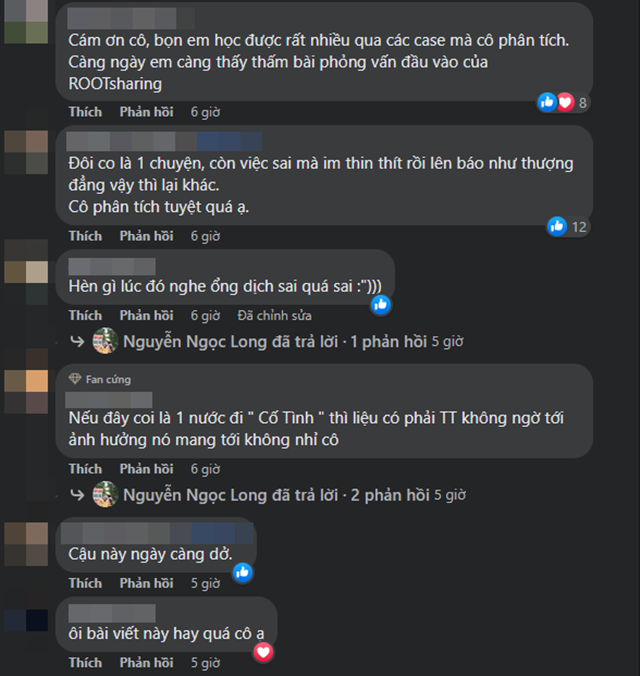640x676 pixels.
Task: Toggle Thích on the 'Nếu đây coi là' comment
Action: tap(85, 469)
